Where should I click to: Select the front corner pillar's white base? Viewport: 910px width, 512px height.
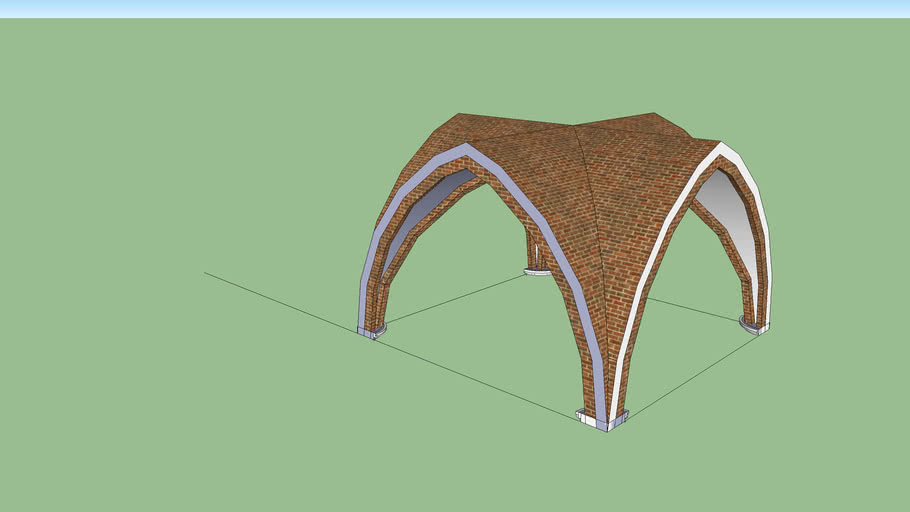click(602, 419)
